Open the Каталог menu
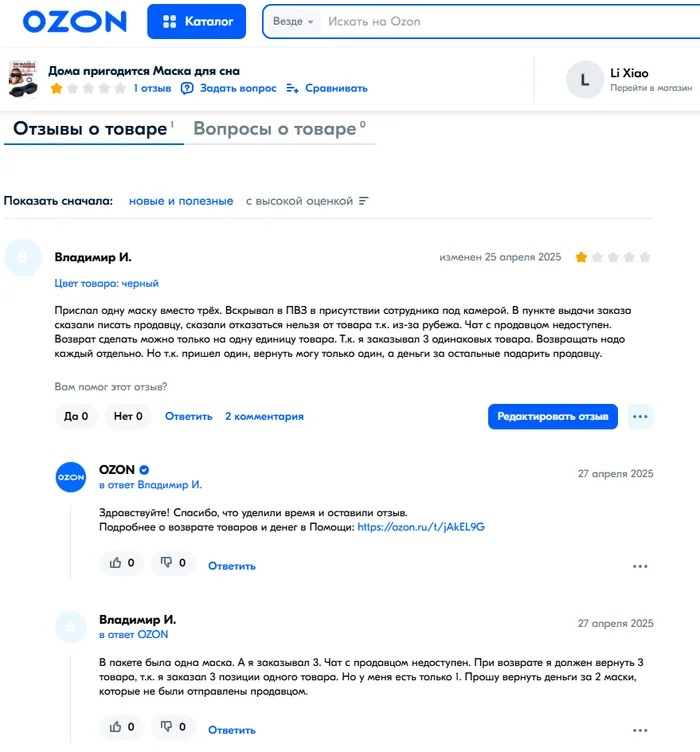This screenshot has width=700, height=752. click(196, 21)
